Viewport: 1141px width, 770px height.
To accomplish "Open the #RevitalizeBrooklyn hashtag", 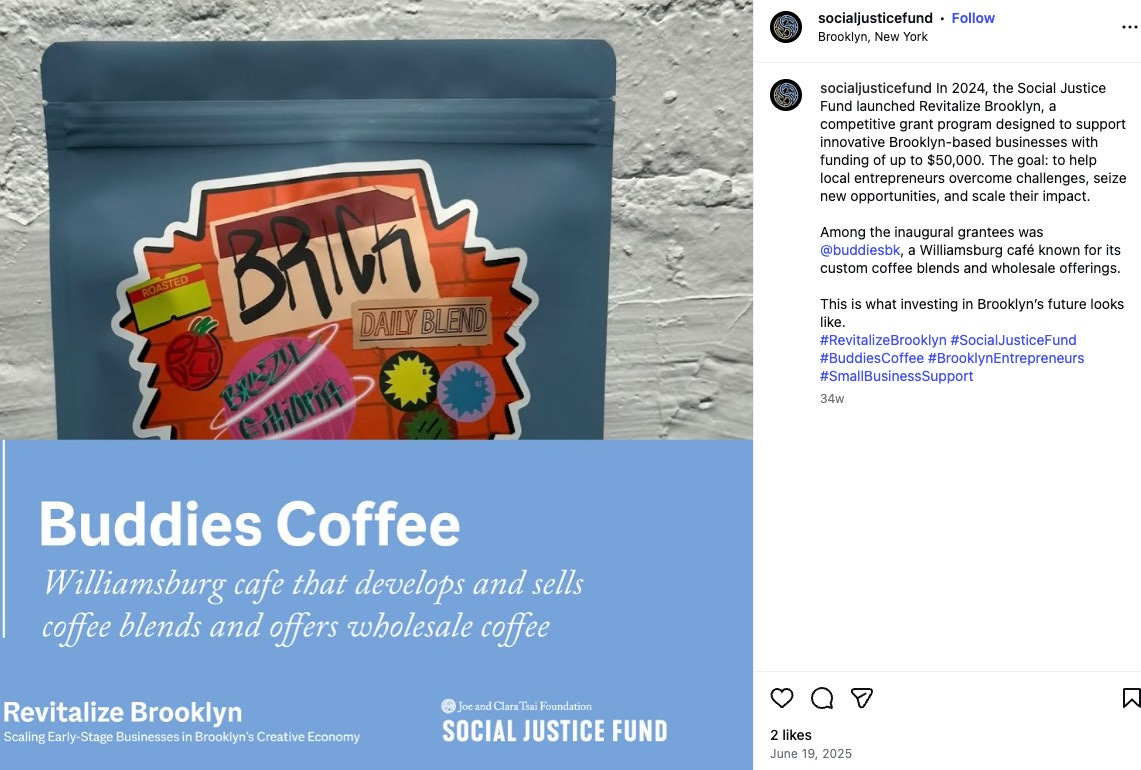I will tap(883, 340).
